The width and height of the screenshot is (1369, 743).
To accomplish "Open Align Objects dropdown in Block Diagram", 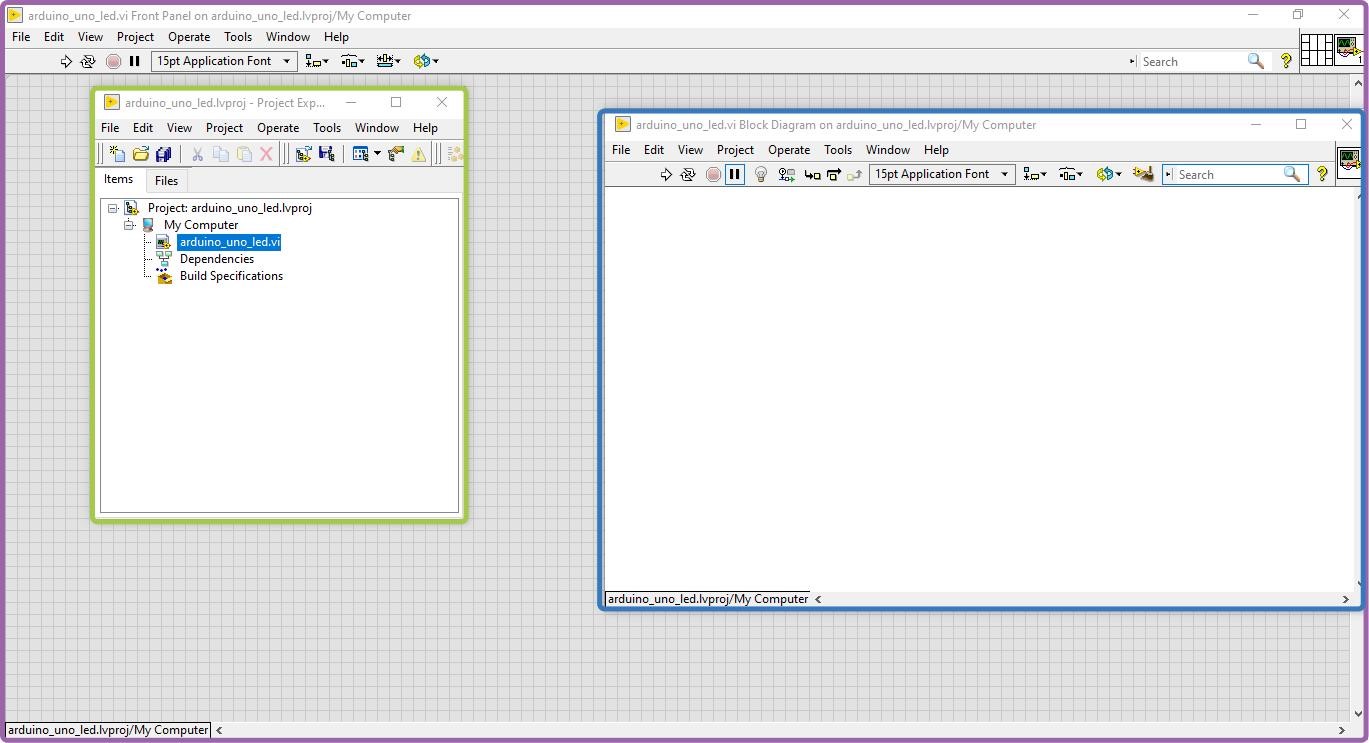I will point(1035,174).
